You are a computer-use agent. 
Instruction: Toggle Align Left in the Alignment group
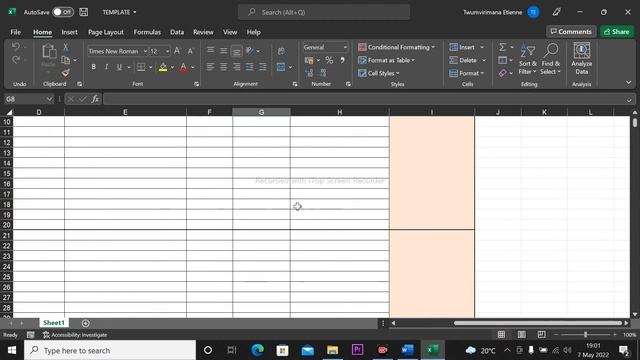pyautogui.click(x=210, y=67)
